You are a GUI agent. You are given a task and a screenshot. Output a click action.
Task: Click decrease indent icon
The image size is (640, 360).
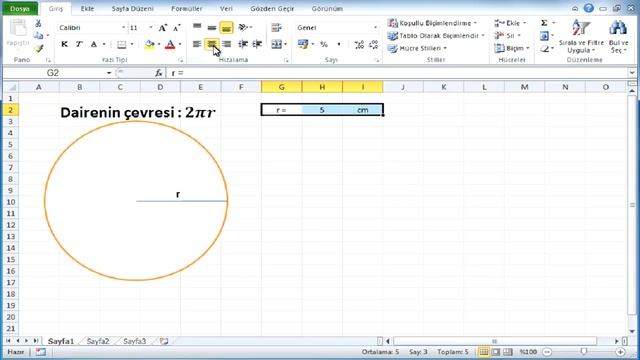point(243,44)
